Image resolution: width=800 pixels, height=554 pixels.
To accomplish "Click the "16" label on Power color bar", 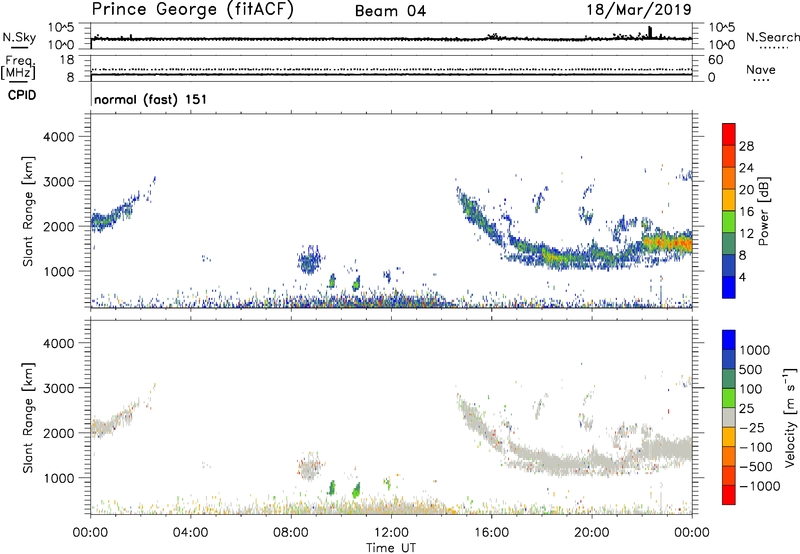I will tap(746, 212).
